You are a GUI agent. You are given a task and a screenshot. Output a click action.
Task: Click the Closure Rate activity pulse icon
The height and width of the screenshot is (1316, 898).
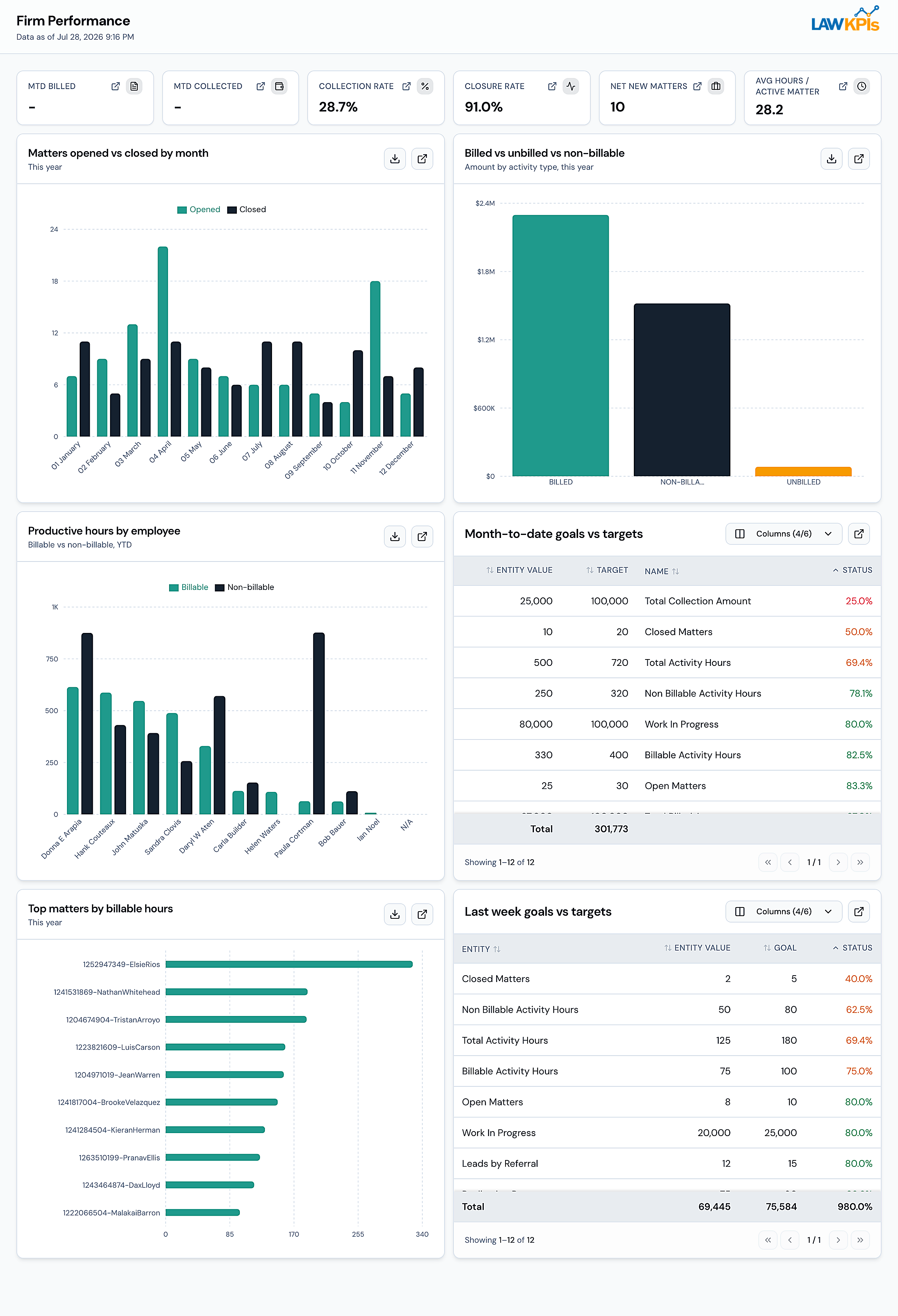click(x=571, y=86)
